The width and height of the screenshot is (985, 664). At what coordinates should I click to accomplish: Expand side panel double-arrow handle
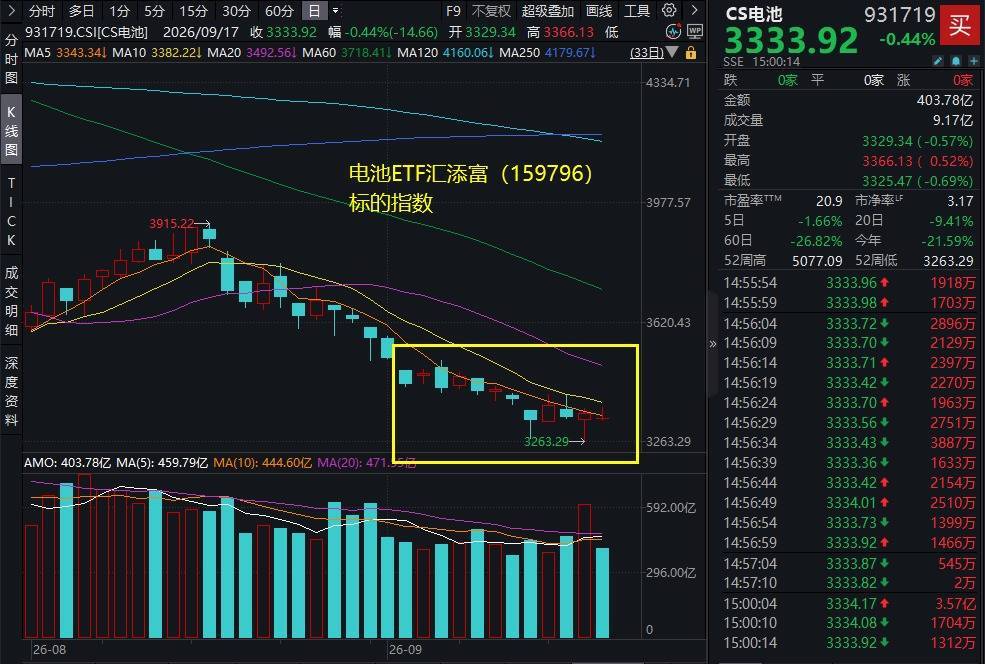coord(712,344)
